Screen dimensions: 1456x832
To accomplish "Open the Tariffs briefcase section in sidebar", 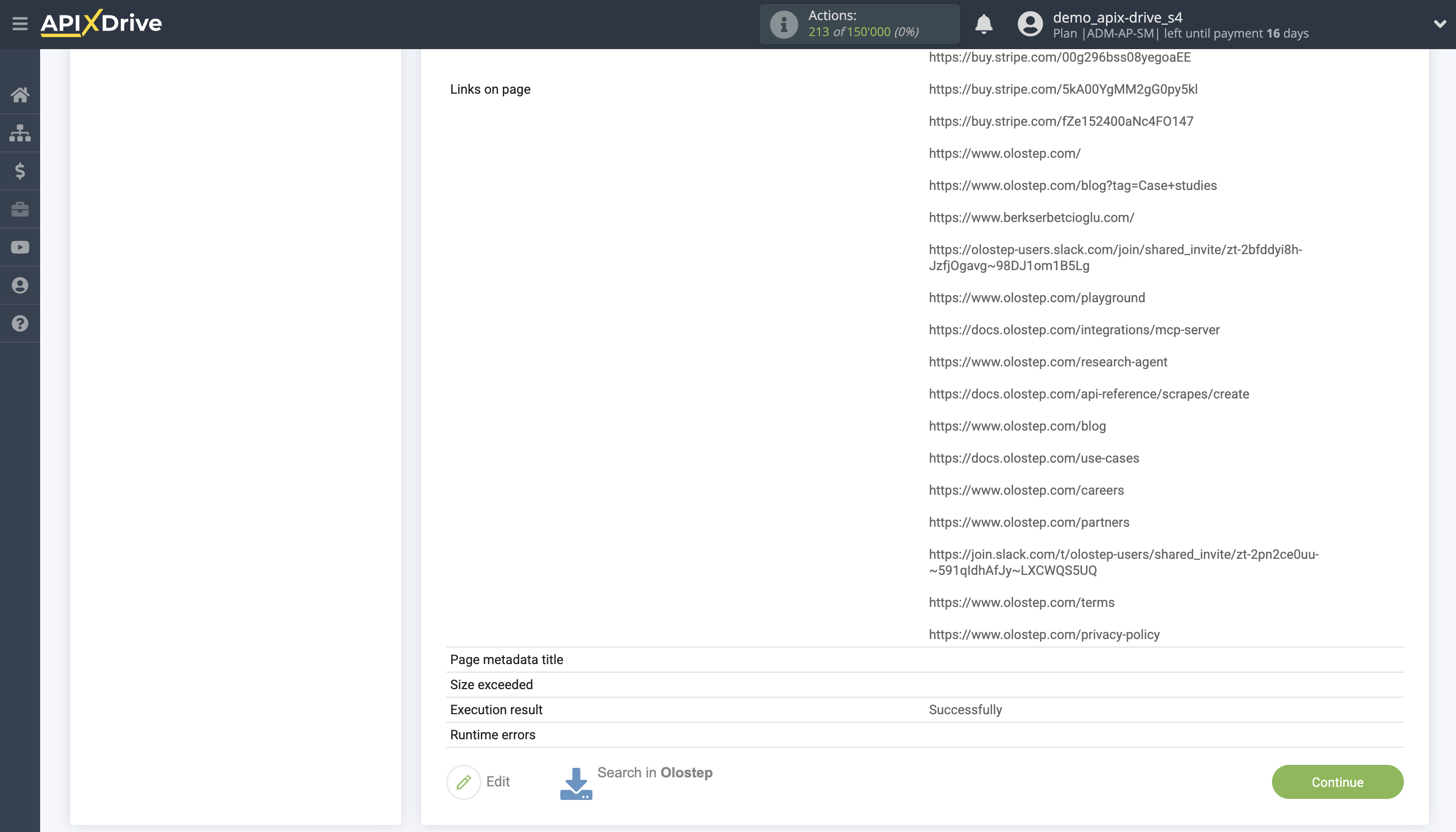I will (x=20, y=209).
